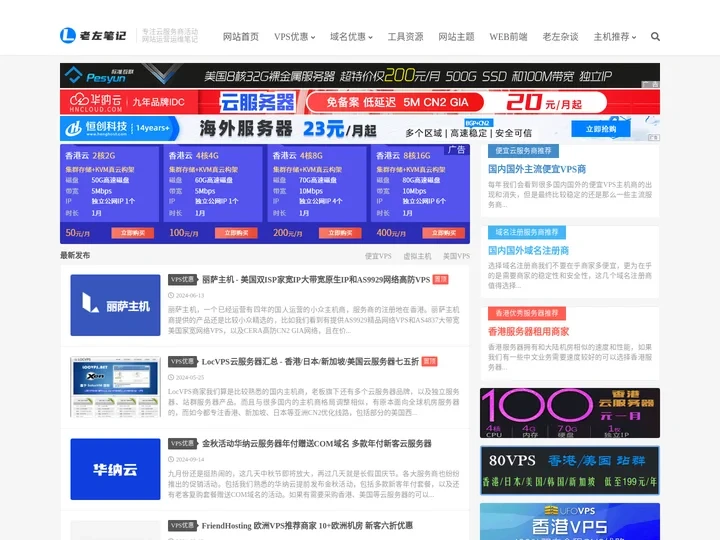Open 金秋活动华纳云 article title
The image size is (720, 540).
tap(316, 444)
